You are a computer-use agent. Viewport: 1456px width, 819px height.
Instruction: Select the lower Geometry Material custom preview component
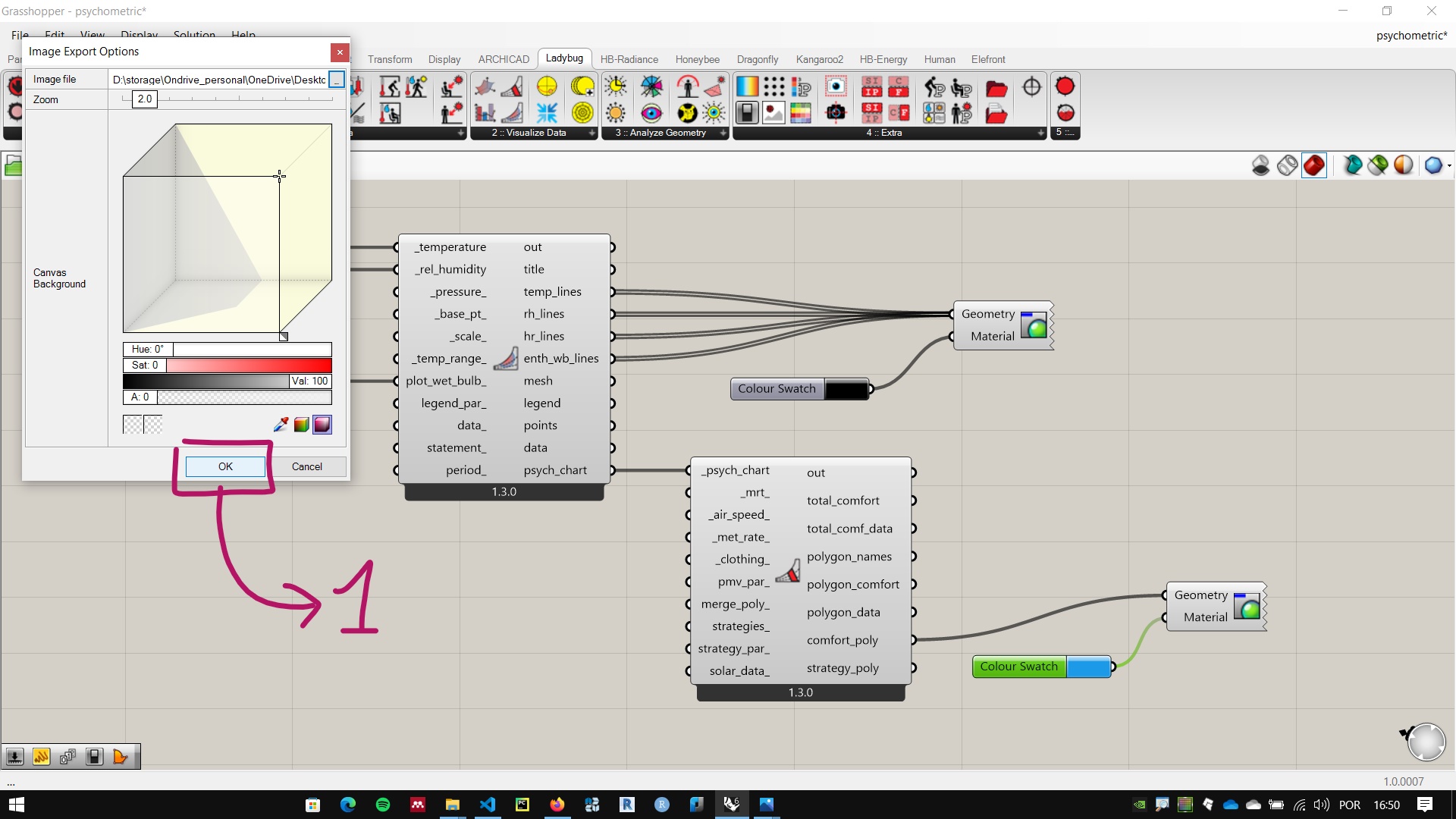1216,606
